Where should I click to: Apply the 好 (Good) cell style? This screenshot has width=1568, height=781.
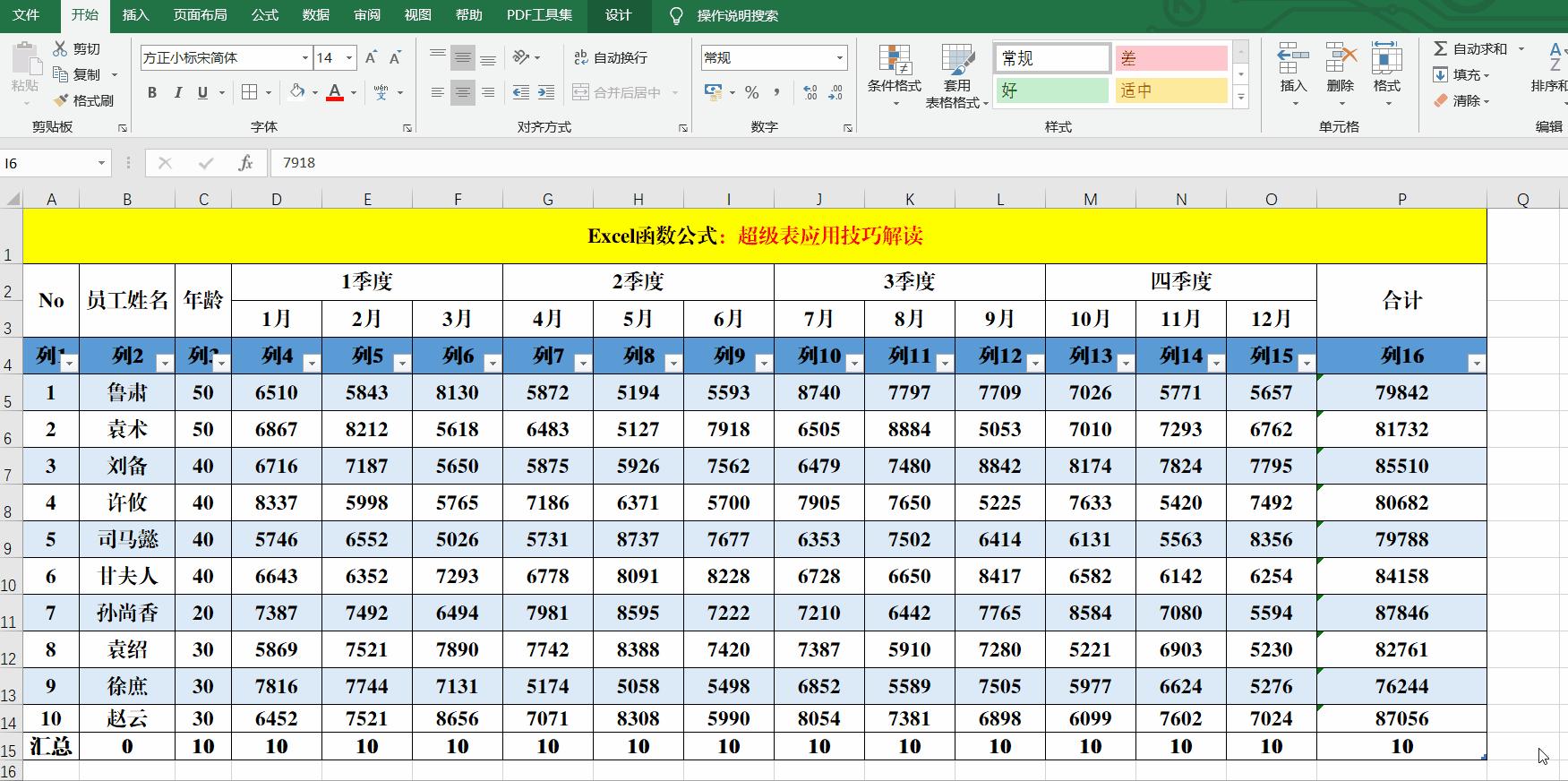click(x=1052, y=90)
